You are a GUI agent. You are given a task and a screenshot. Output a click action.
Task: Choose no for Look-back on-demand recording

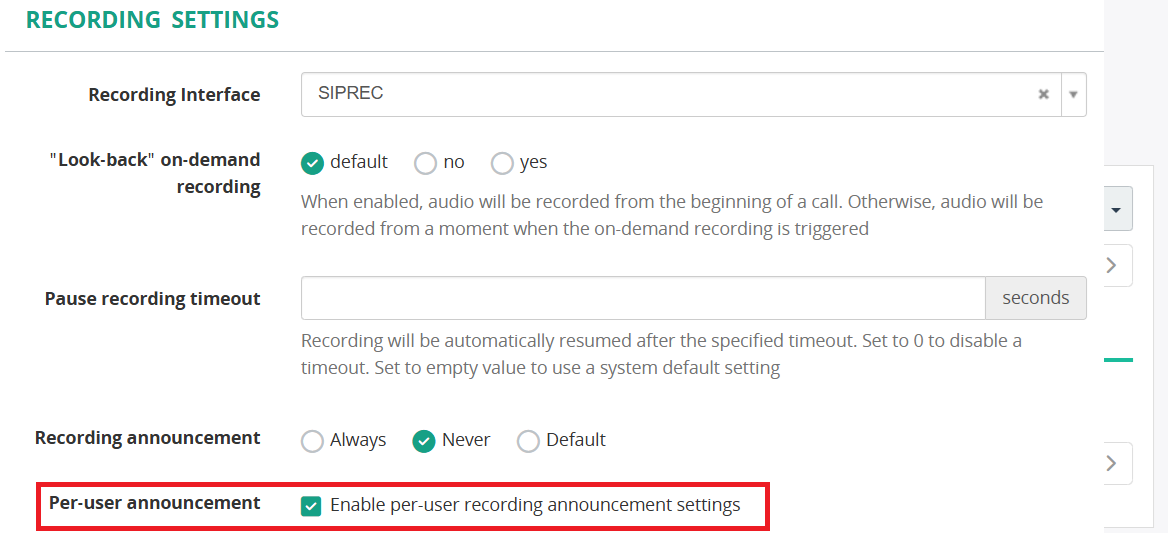(x=425, y=162)
